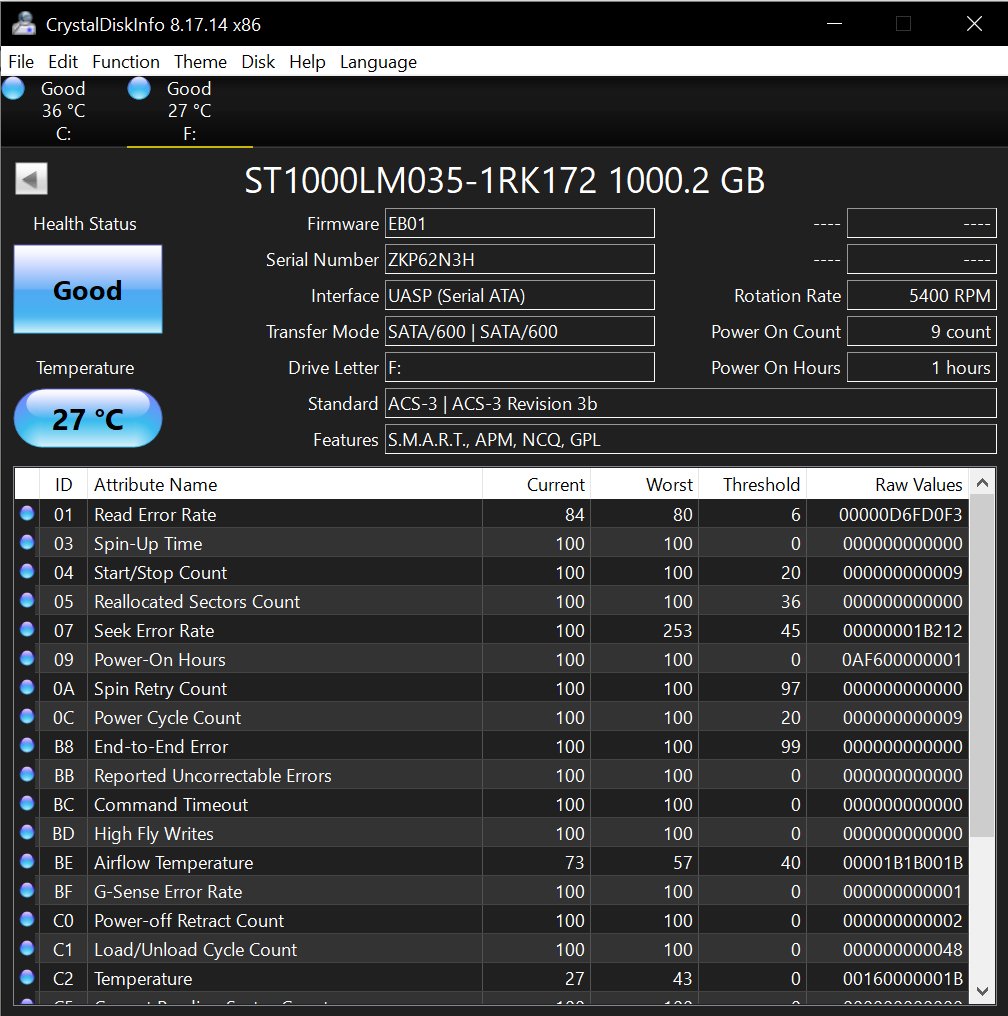Click the status dot for C2 Temperature

tap(27, 977)
